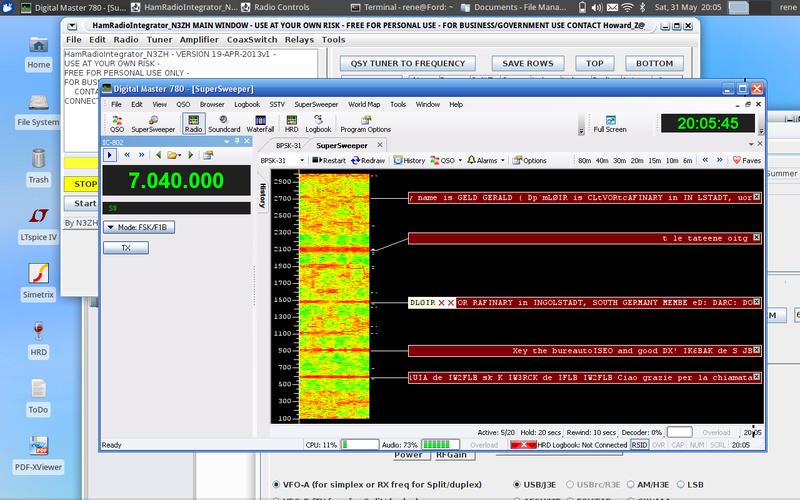This screenshot has width=800, height=500.
Task: Select LSB mode radio button
Action: pyautogui.click(x=681, y=484)
